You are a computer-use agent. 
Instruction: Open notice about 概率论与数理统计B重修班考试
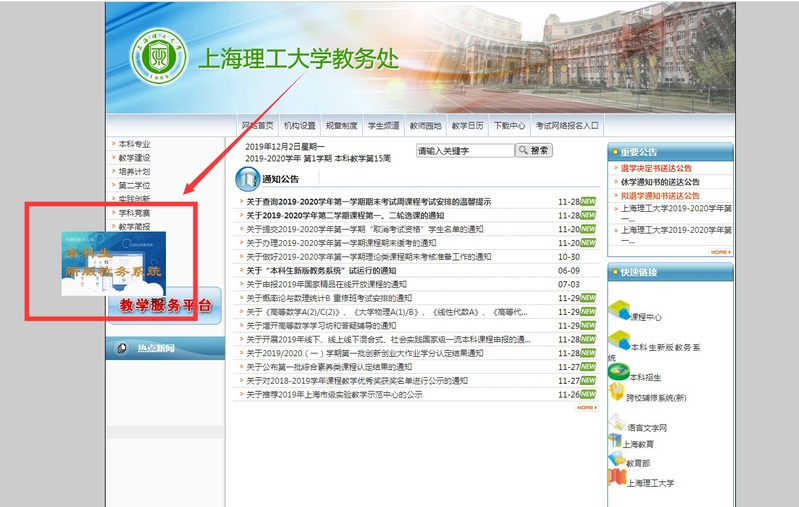(x=329, y=298)
